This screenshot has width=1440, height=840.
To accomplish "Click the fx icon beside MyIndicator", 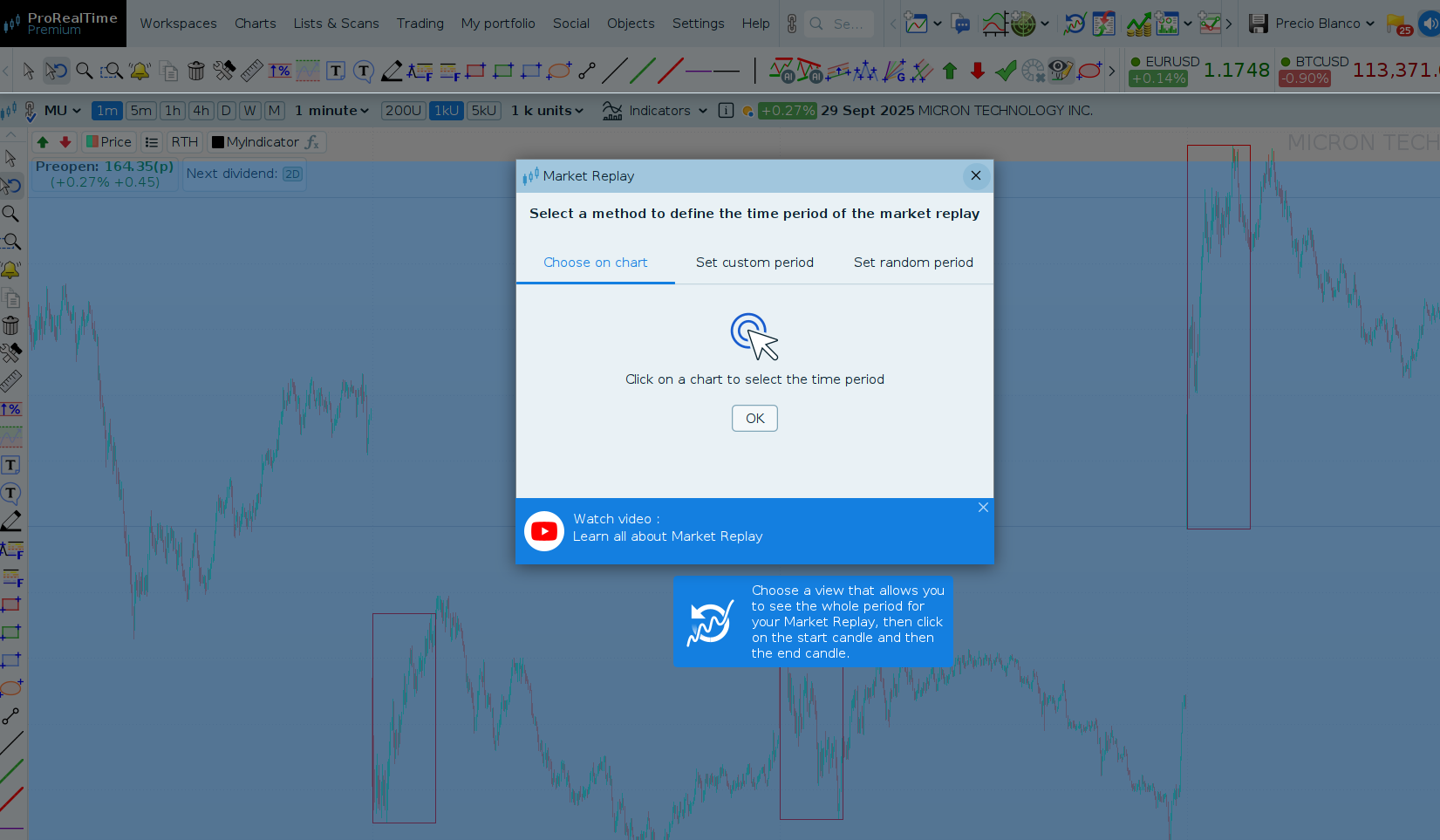I will tap(311, 142).
